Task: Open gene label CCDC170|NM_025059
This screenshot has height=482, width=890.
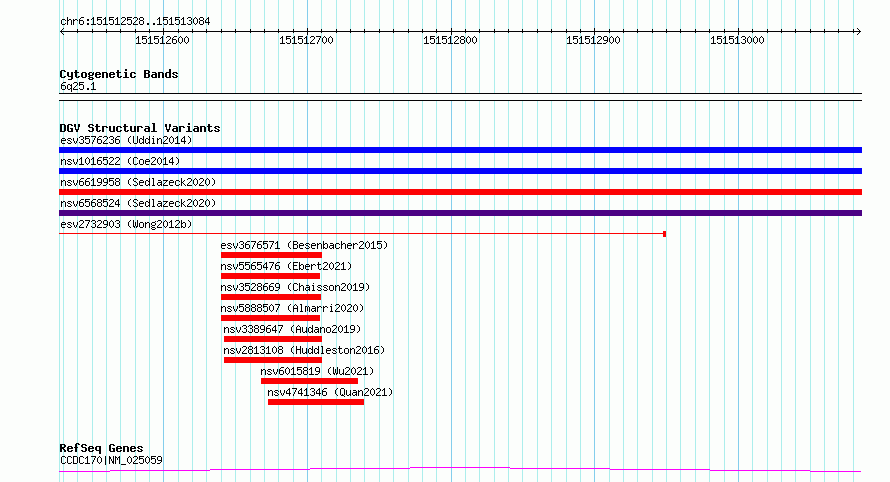Action: (x=111, y=460)
